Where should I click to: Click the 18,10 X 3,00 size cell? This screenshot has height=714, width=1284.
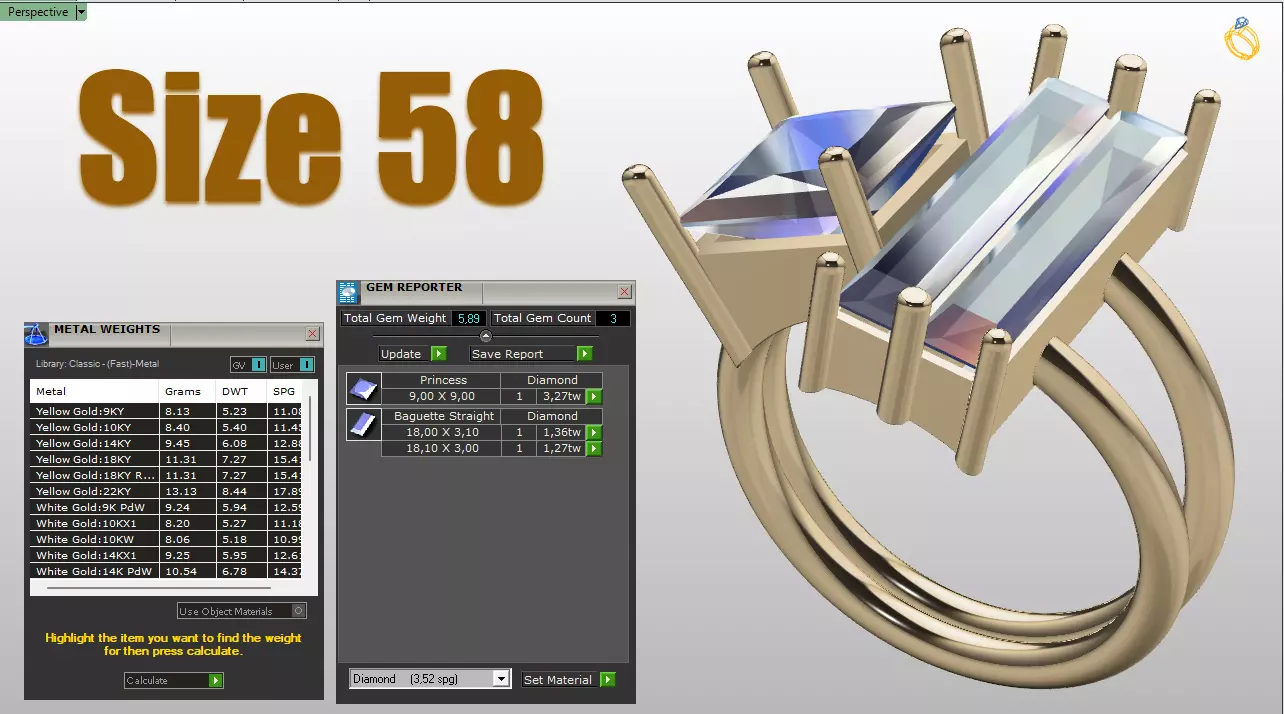[x=443, y=448]
